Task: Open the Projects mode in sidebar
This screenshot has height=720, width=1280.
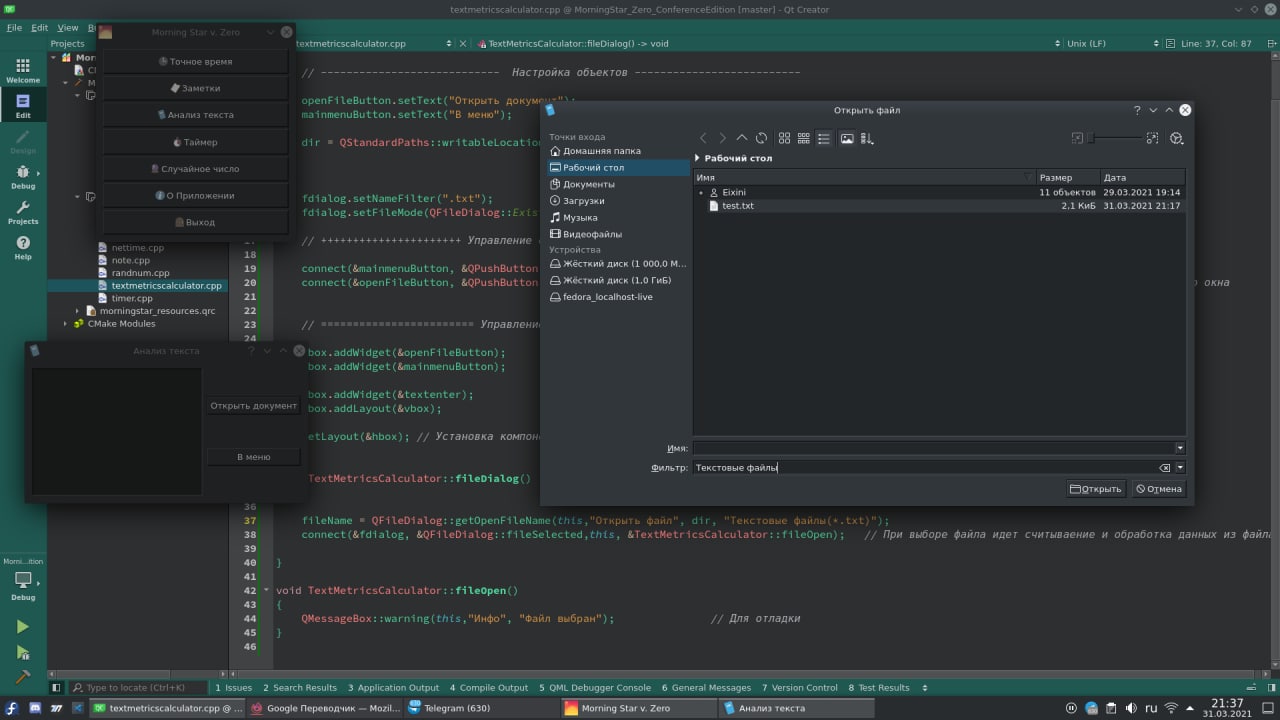Action: pos(22,212)
